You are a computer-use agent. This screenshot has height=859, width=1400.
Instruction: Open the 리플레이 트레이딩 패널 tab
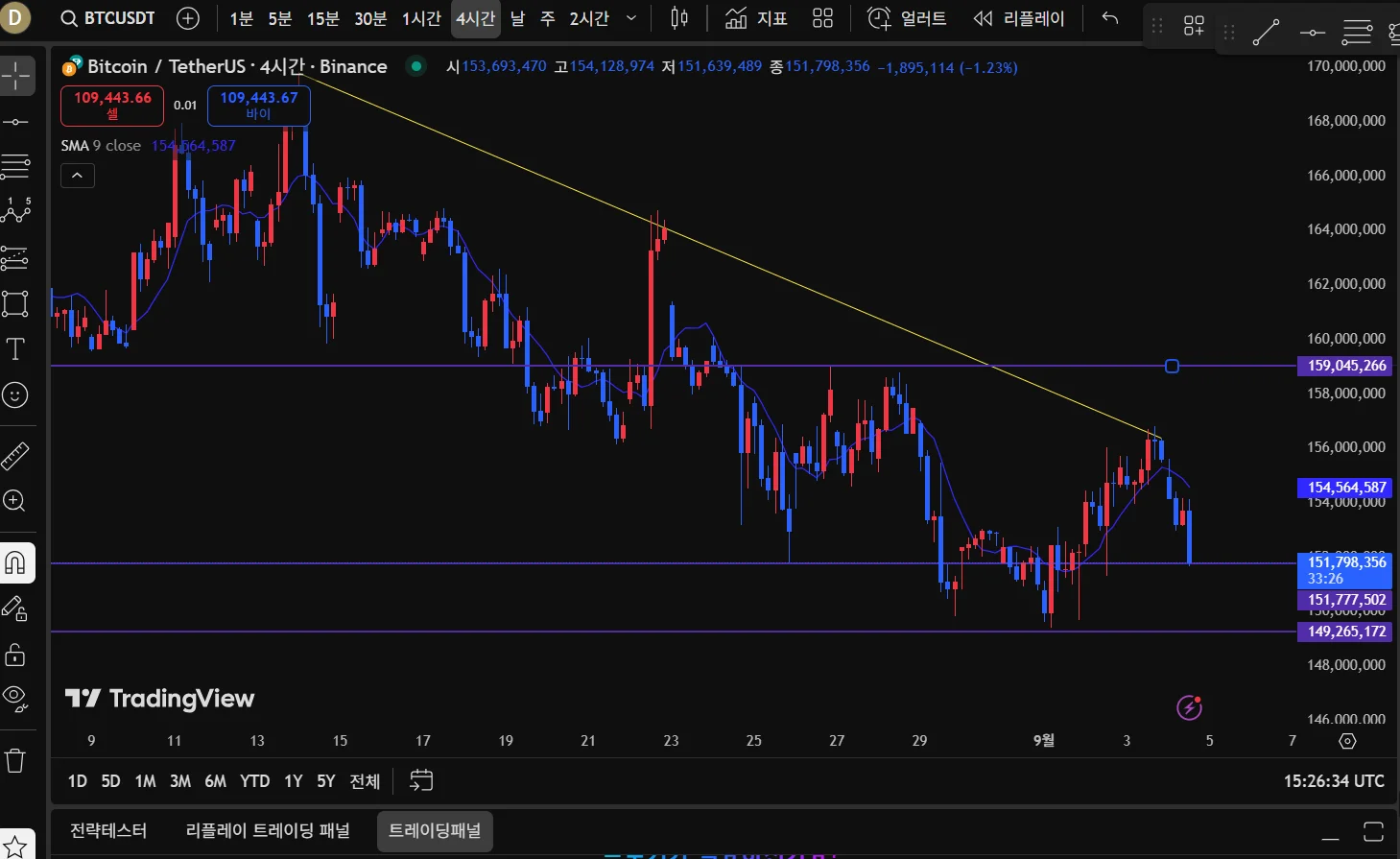268,830
